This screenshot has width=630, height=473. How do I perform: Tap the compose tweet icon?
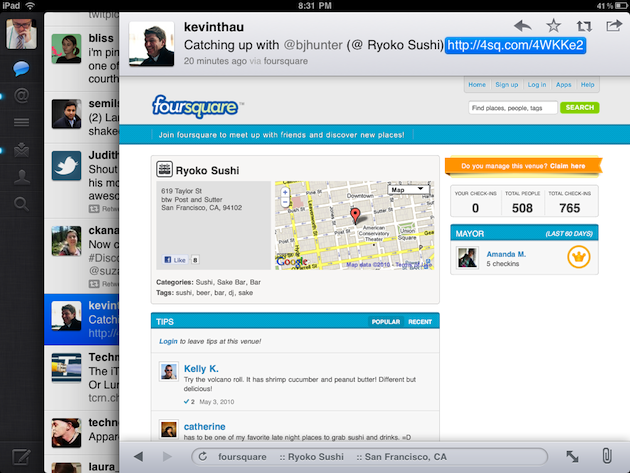click(x=20, y=459)
